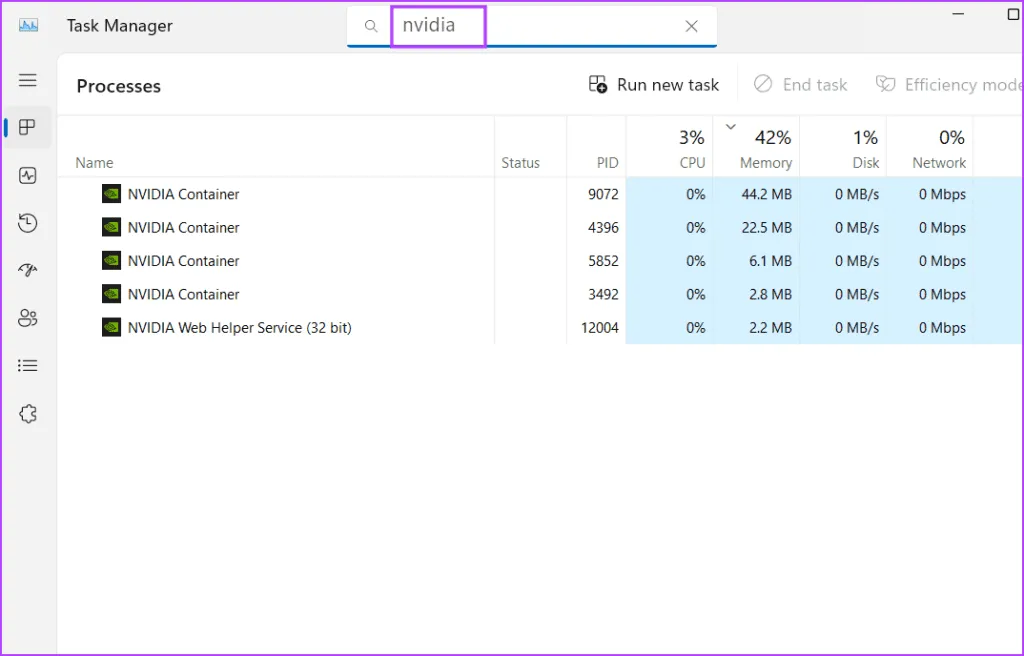Screen dimensions: 1024x656
Task: Open the App history sidebar icon
Action: coord(28,223)
